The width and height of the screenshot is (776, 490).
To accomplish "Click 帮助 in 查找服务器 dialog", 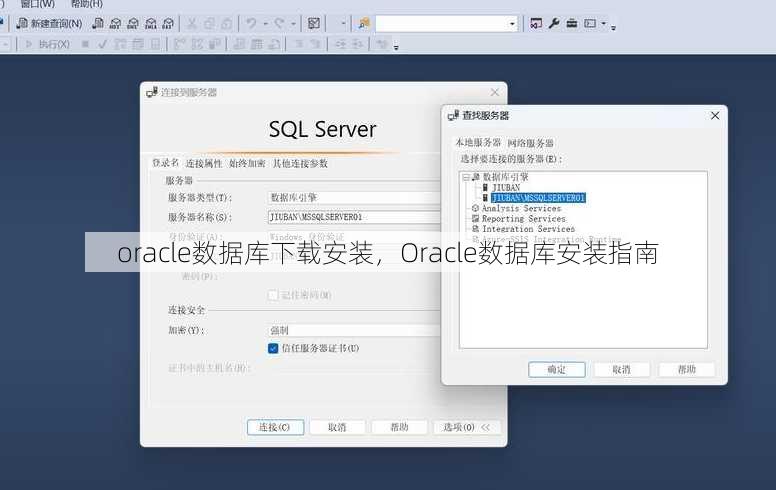I will click(686, 369).
